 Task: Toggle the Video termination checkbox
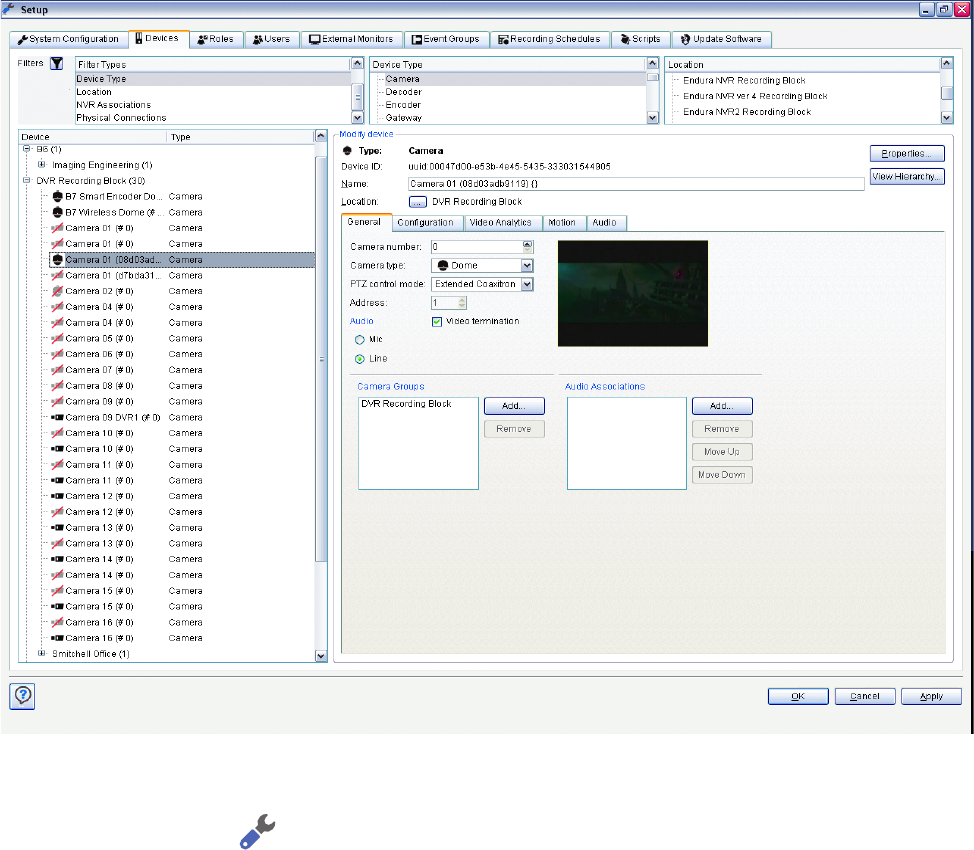(437, 322)
